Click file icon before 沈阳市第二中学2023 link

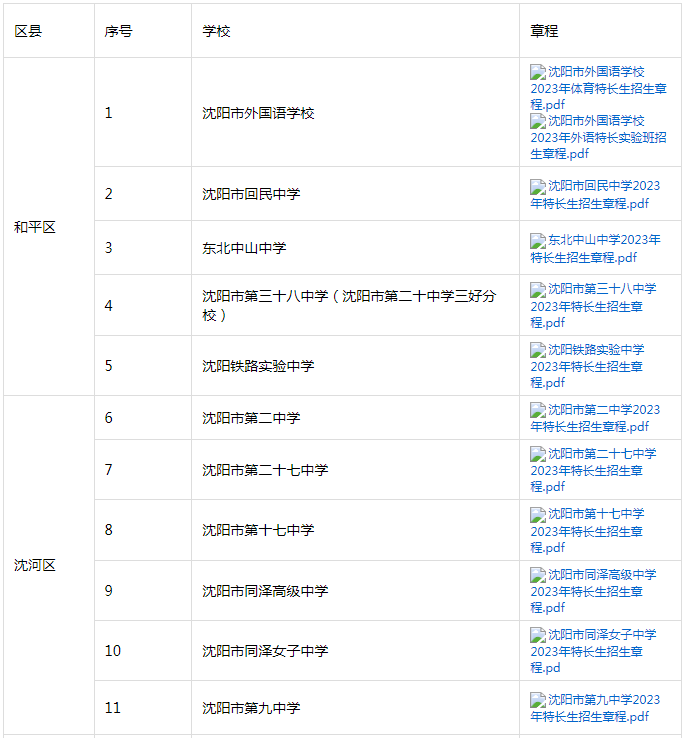pyautogui.click(x=538, y=410)
